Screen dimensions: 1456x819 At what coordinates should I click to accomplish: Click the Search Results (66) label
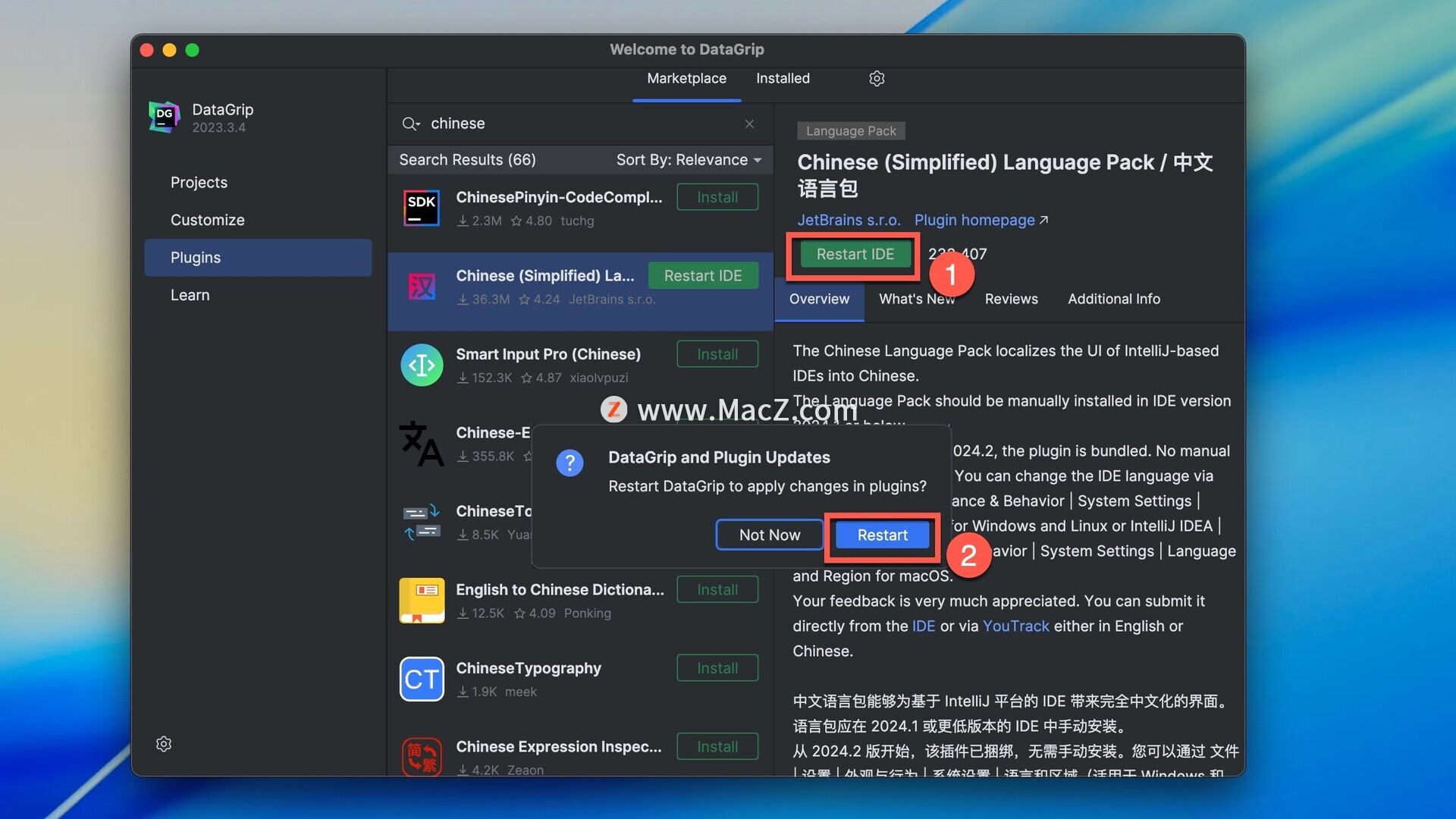tap(467, 160)
